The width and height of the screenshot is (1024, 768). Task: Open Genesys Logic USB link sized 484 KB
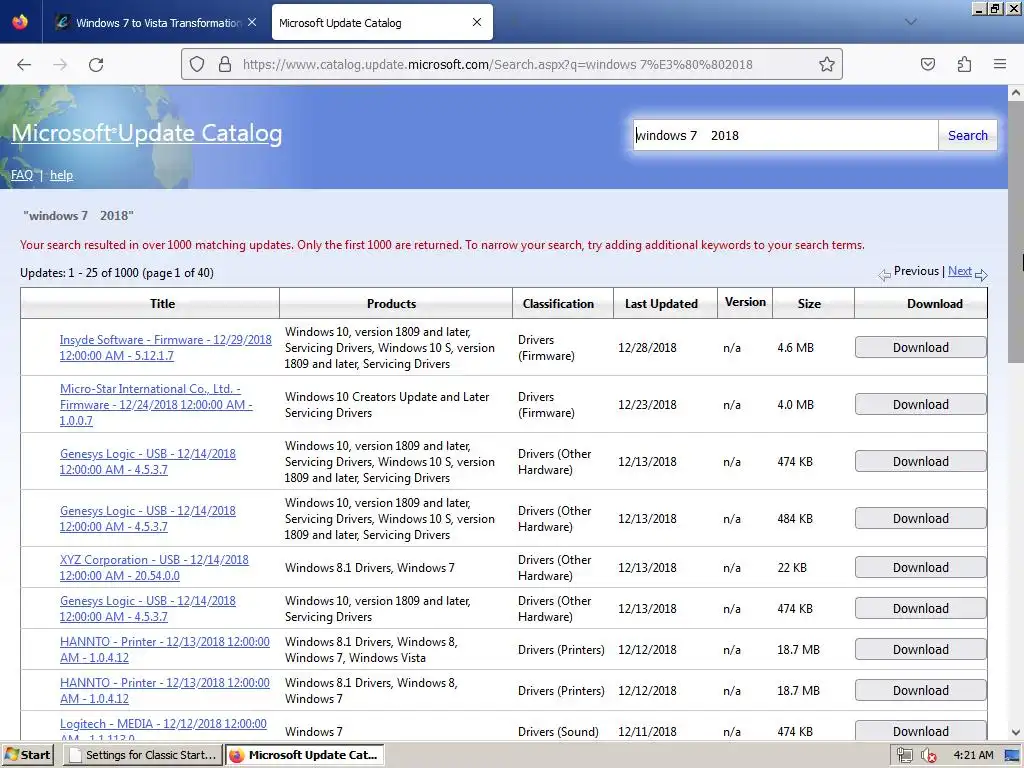[x=148, y=519]
